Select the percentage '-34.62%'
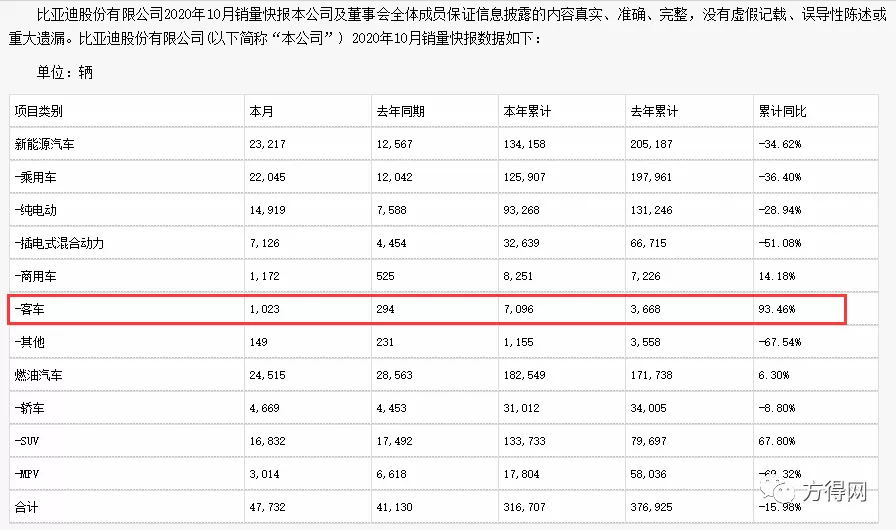896x530 pixels. [x=780, y=144]
